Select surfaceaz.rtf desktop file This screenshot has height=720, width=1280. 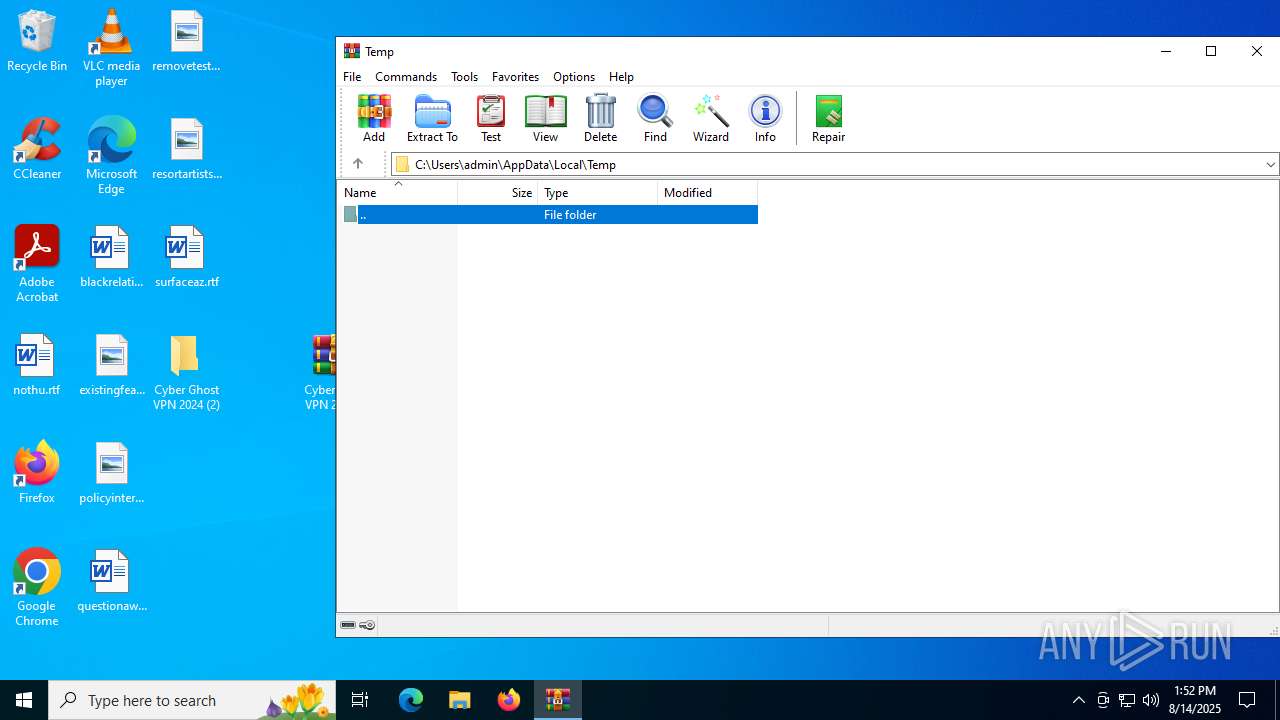[x=186, y=257]
